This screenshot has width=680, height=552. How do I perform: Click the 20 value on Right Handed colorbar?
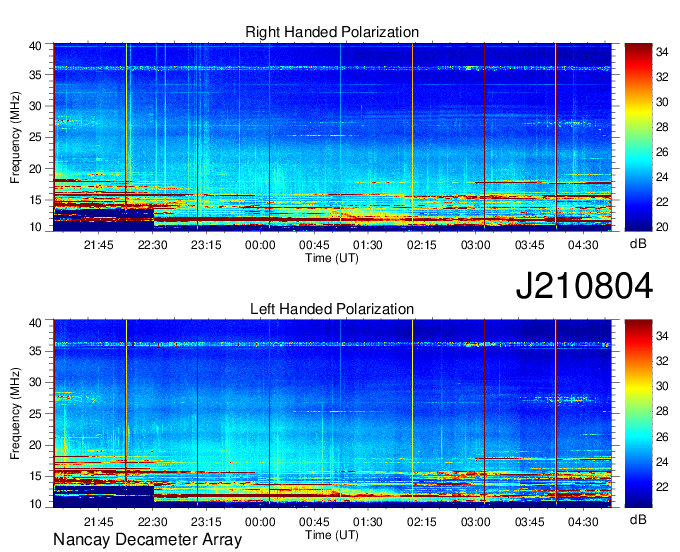[x=662, y=227]
